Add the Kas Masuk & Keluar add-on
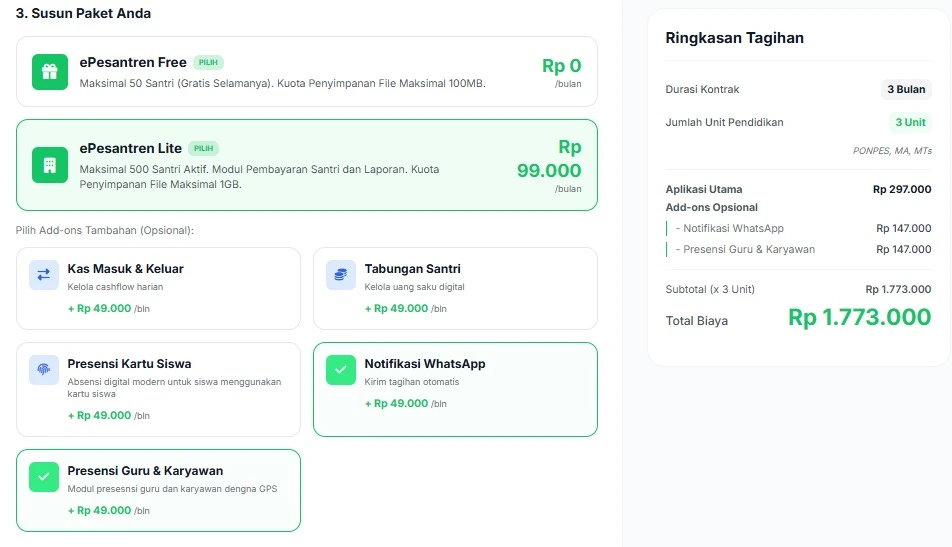The image size is (952, 547). click(158, 289)
